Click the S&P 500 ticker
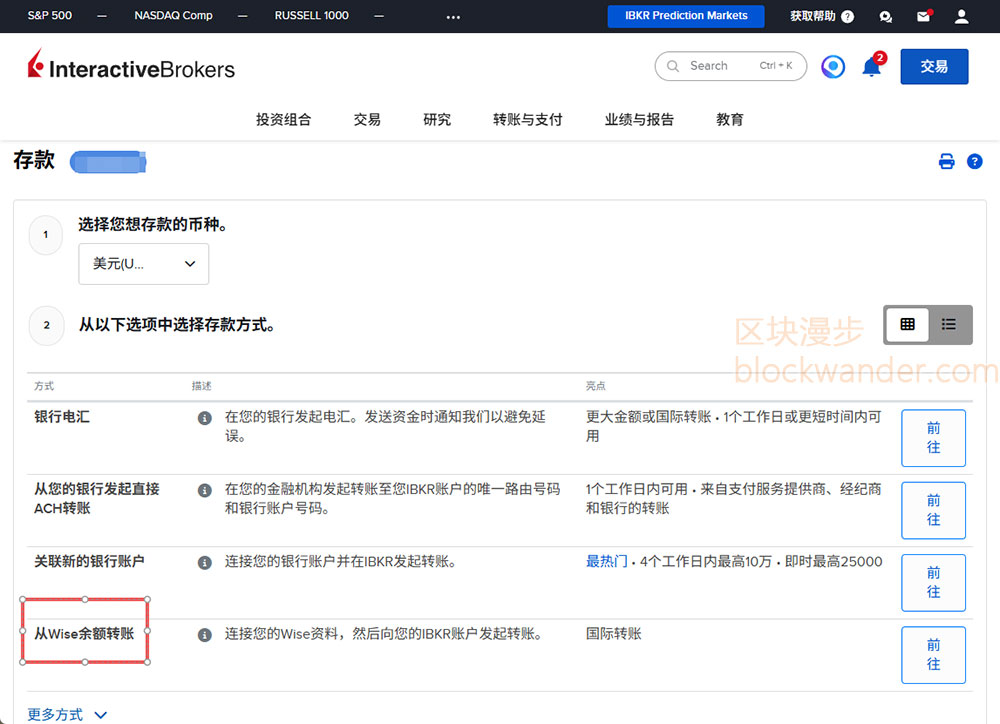The width and height of the screenshot is (1000, 724). (50, 15)
